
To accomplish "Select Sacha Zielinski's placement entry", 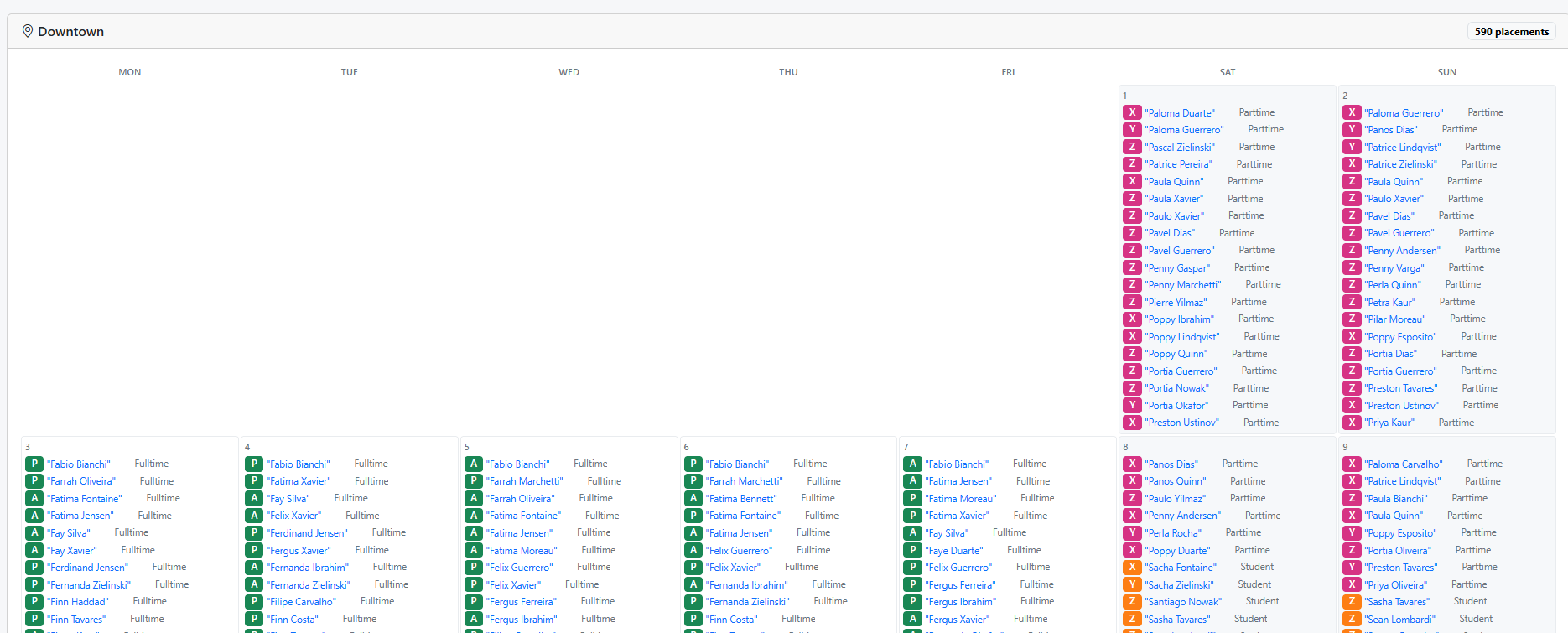I will click(x=1179, y=584).
